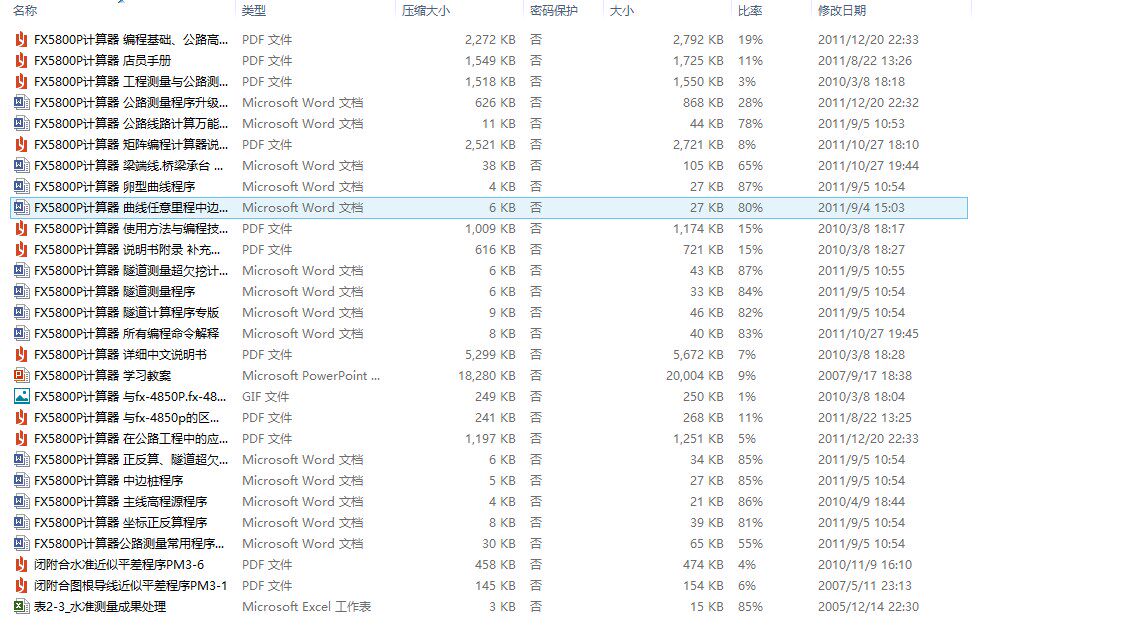The width and height of the screenshot is (1140, 626).
Task: Click the size value 1,251 KB
Action: click(x=698, y=439)
